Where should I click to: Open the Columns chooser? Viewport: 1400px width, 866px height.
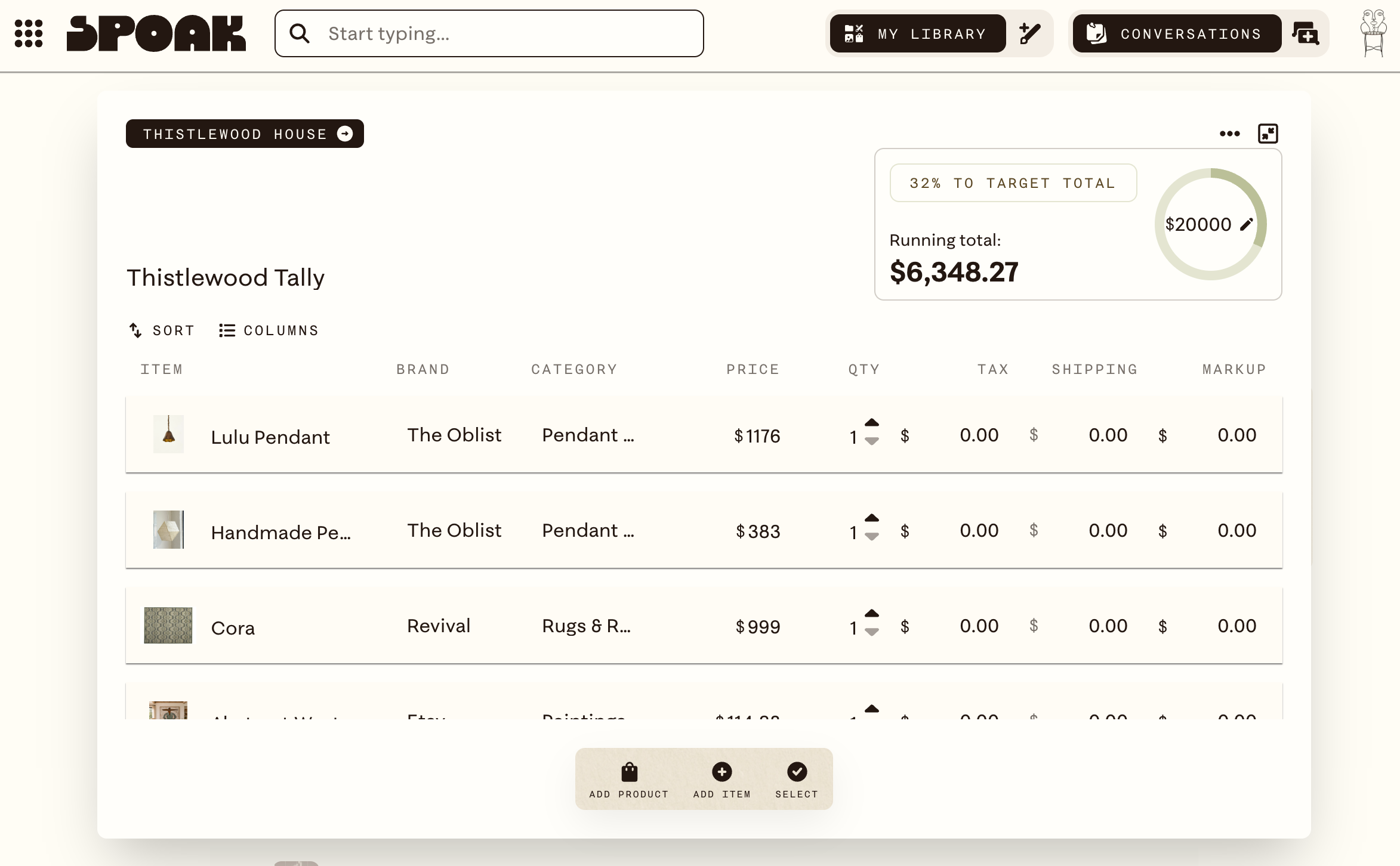269,330
